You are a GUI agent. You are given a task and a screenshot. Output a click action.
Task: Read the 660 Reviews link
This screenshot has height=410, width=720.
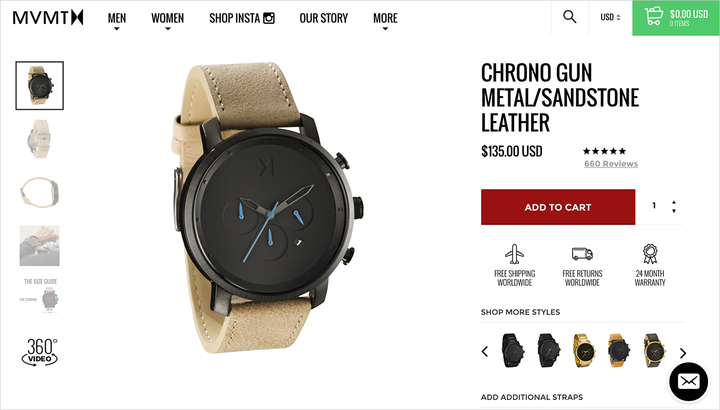tap(611, 164)
